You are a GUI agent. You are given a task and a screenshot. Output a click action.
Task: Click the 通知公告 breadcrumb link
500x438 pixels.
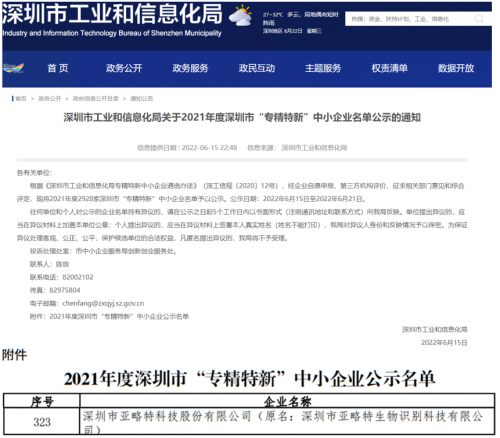click(x=141, y=98)
